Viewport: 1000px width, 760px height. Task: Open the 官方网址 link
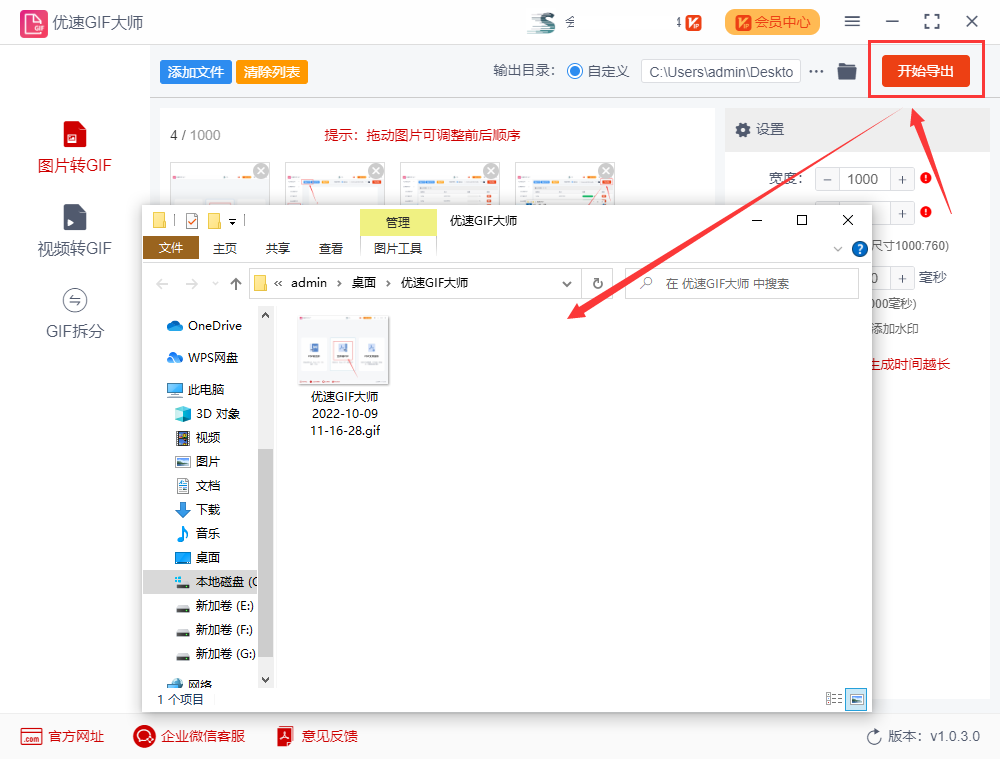(x=62, y=736)
